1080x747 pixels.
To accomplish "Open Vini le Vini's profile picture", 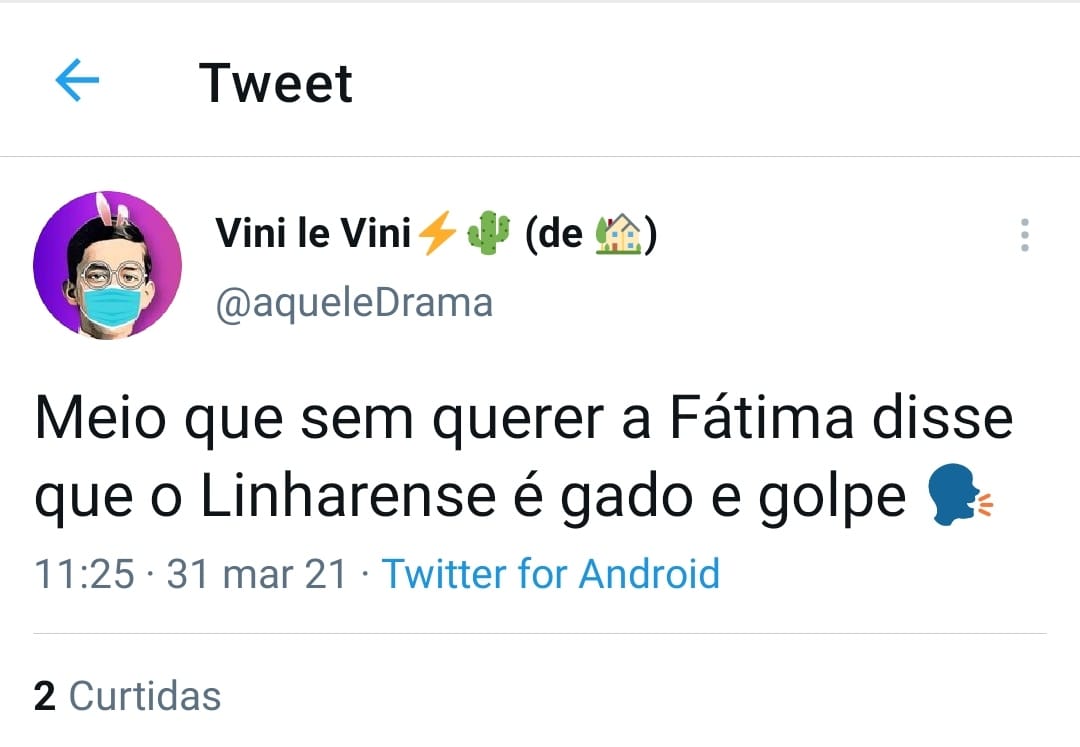I will 107,265.
